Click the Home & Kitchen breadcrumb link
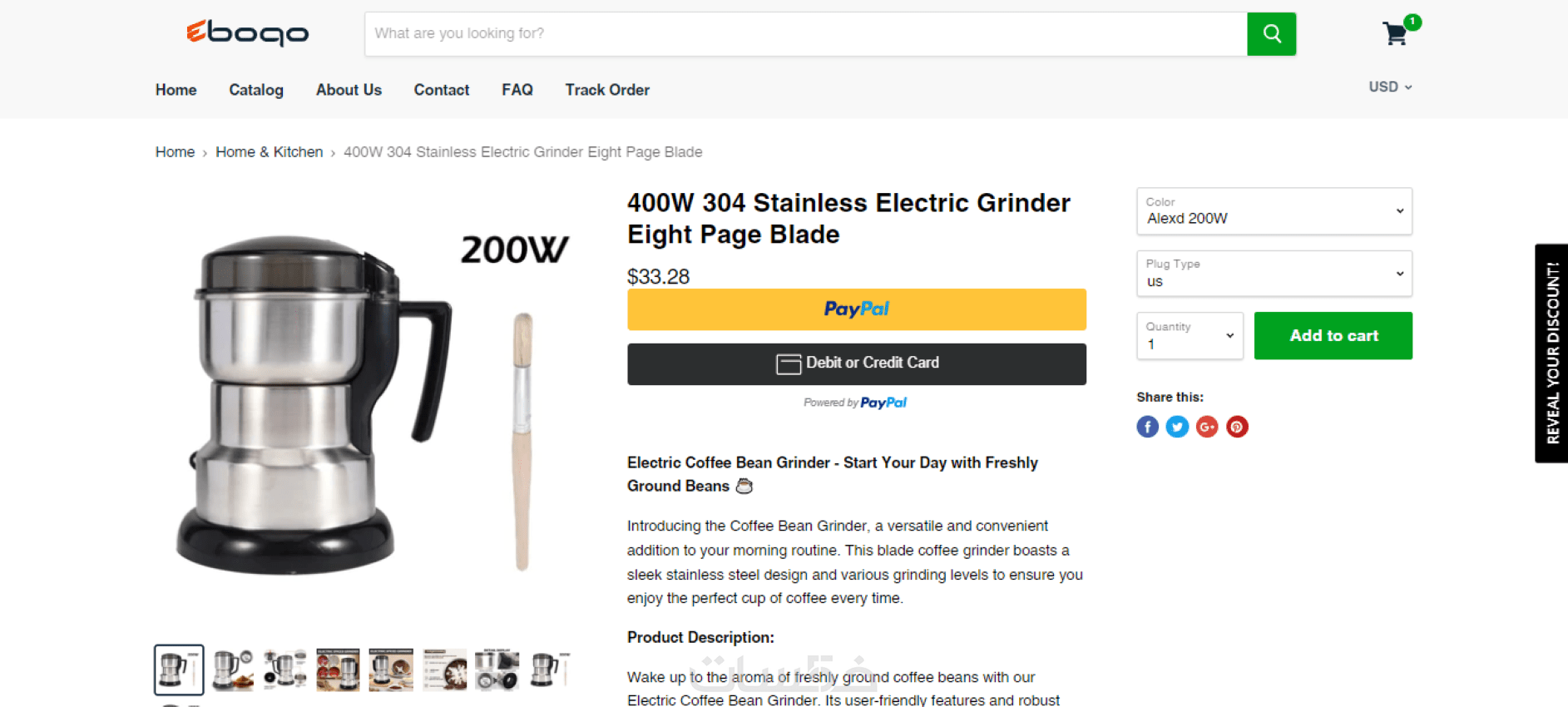The width and height of the screenshot is (1568, 707). click(269, 152)
